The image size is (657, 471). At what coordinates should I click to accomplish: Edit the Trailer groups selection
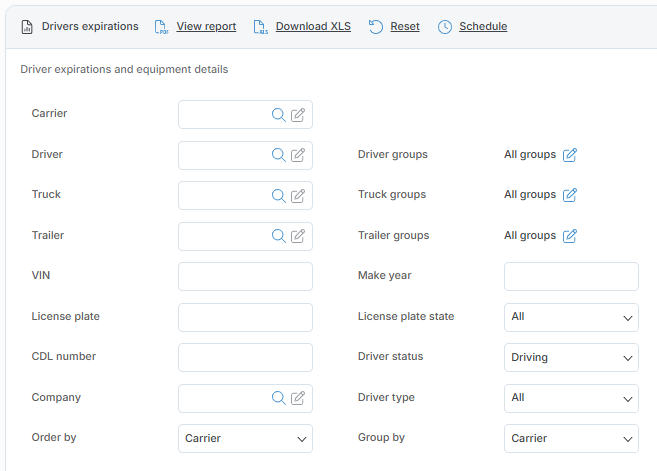pyautogui.click(x=570, y=236)
